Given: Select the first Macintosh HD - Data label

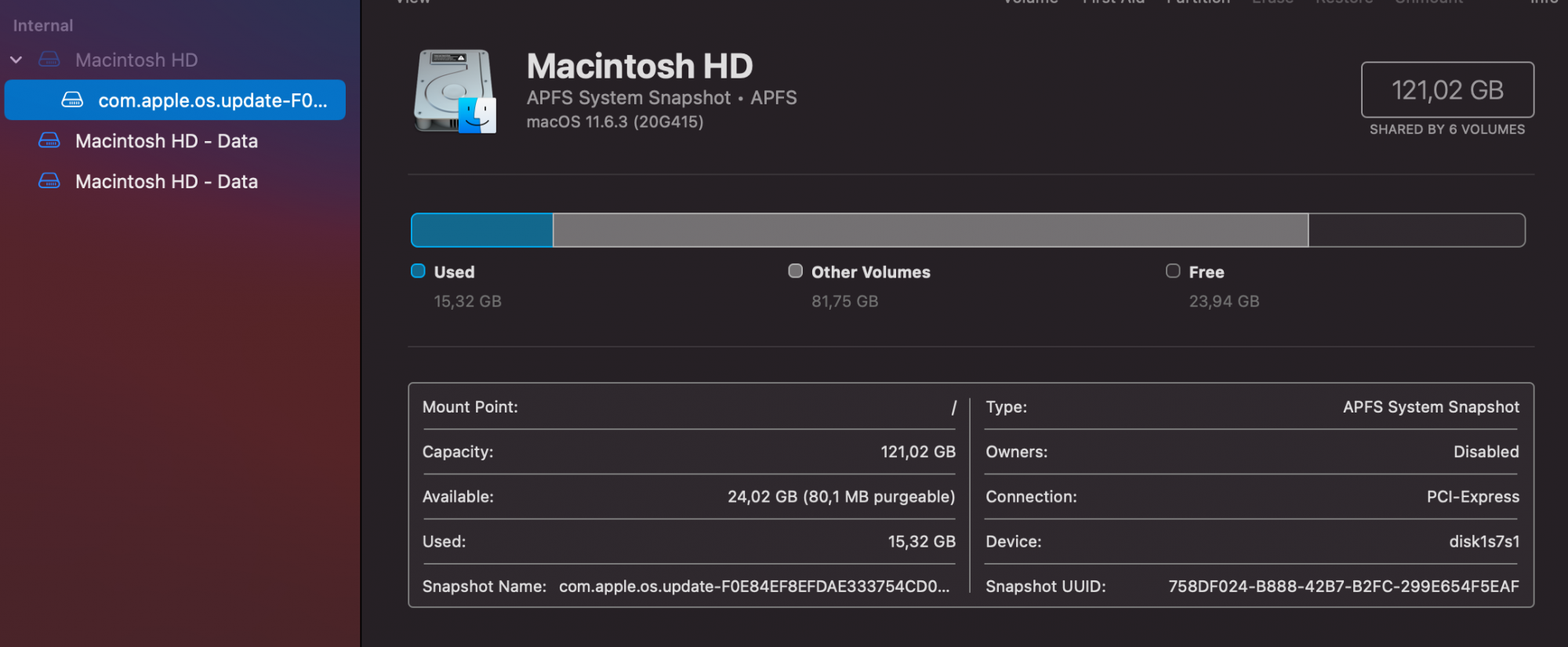Looking at the screenshot, I should click(x=166, y=141).
